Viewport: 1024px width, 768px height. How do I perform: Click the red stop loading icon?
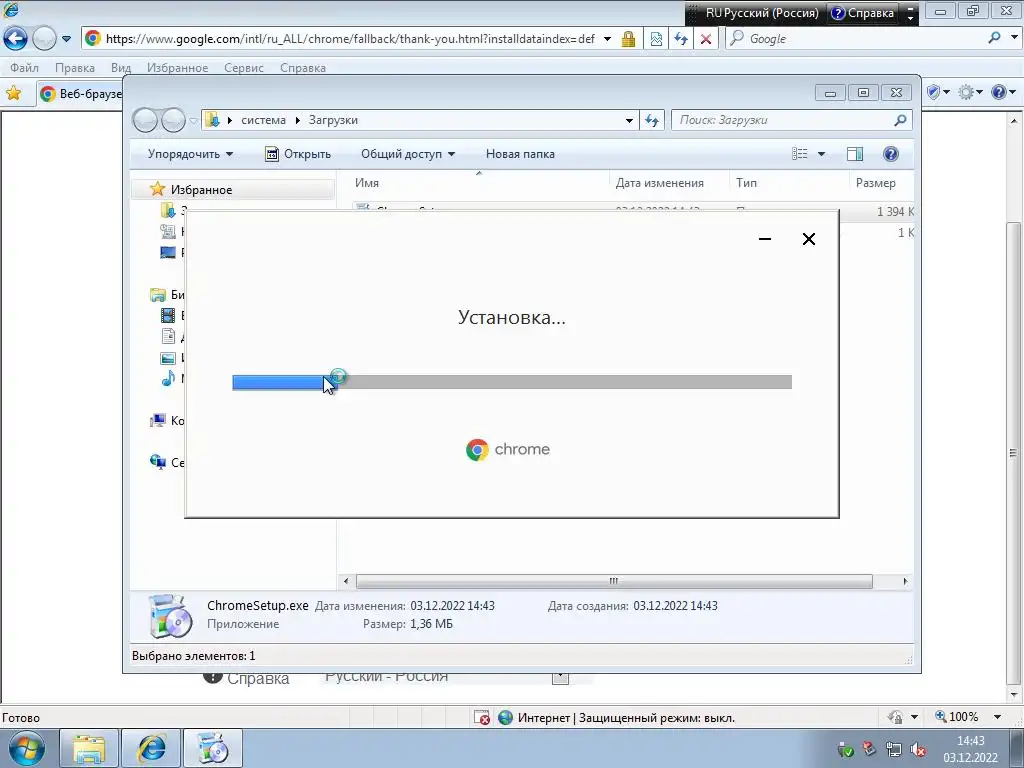(706, 39)
